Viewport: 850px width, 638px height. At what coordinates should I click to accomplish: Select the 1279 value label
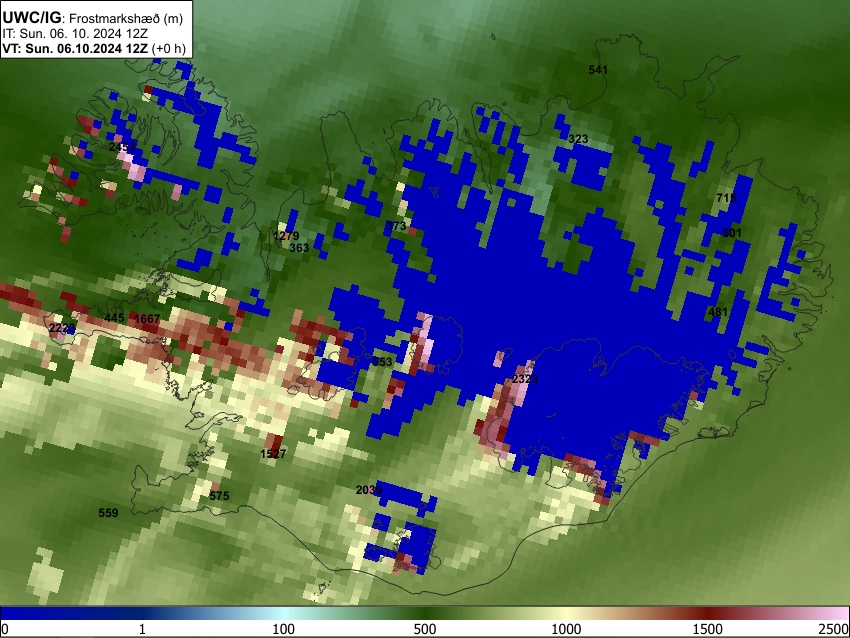point(286,236)
